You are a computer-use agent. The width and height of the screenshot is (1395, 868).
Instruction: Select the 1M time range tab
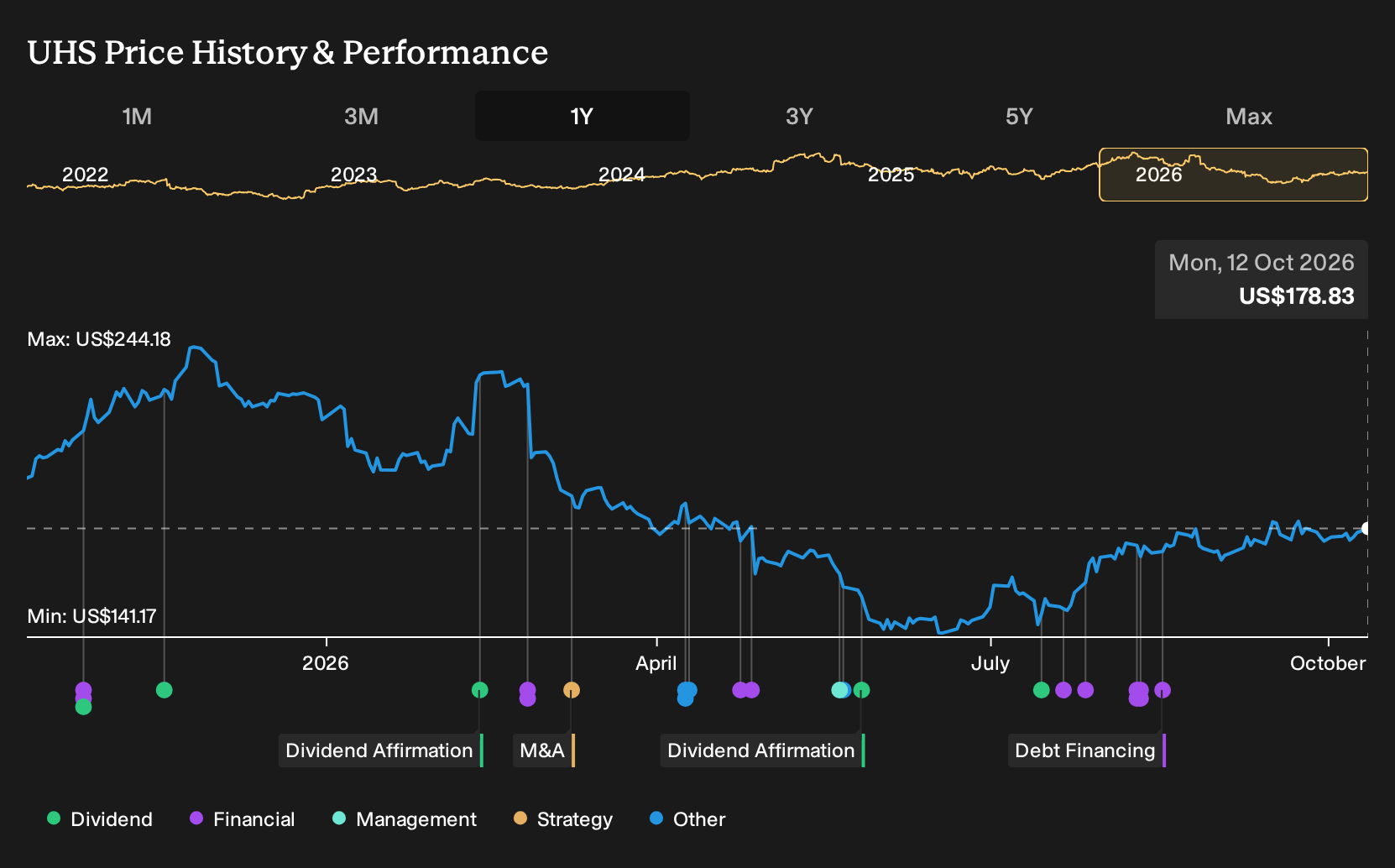(x=137, y=116)
